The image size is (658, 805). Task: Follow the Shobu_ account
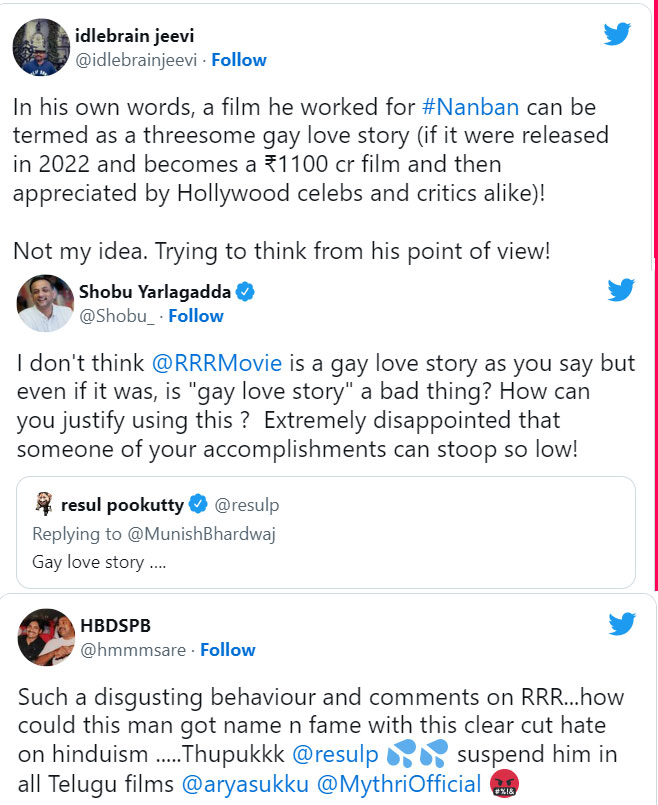click(196, 316)
